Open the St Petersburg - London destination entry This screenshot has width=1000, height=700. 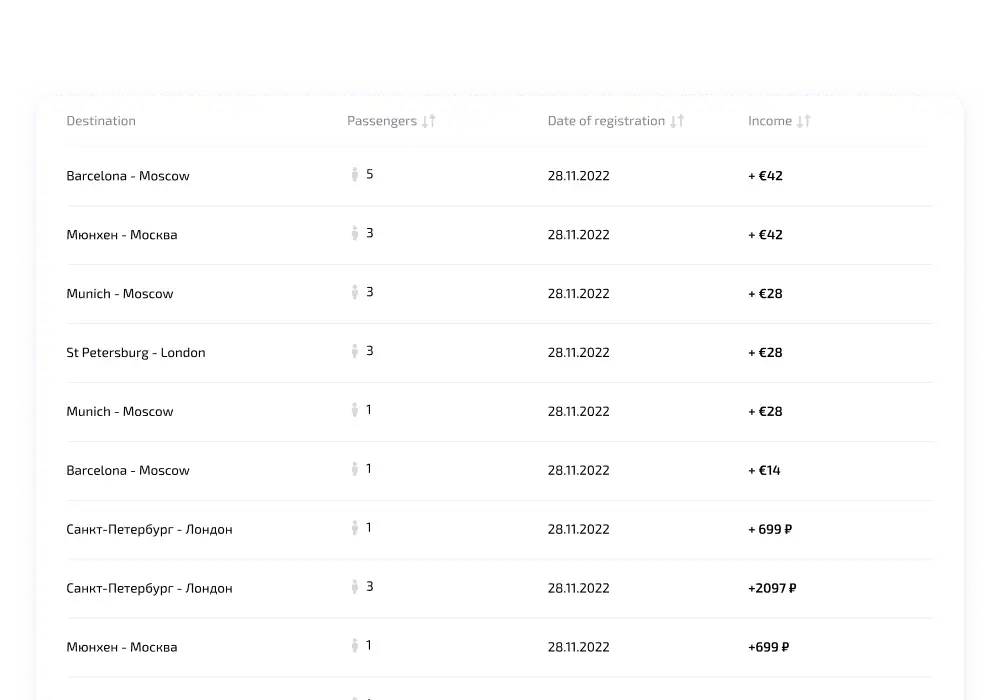pyautogui.click(x=136, y=353)
